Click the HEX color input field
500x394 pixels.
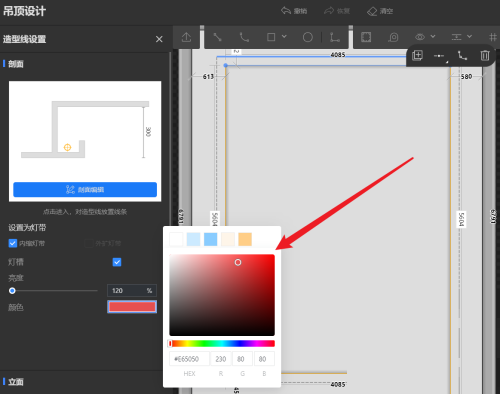[x=189, y=359]
